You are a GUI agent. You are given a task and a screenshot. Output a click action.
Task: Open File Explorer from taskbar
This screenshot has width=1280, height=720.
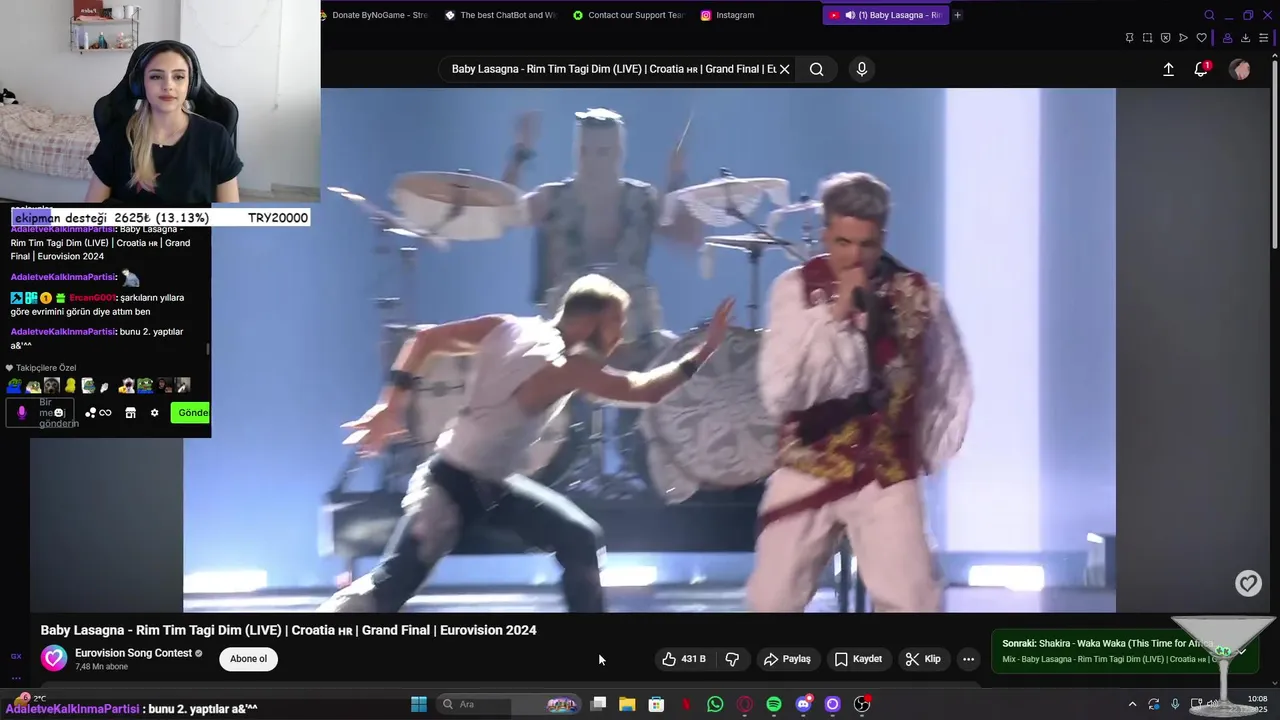click(627, 704)
